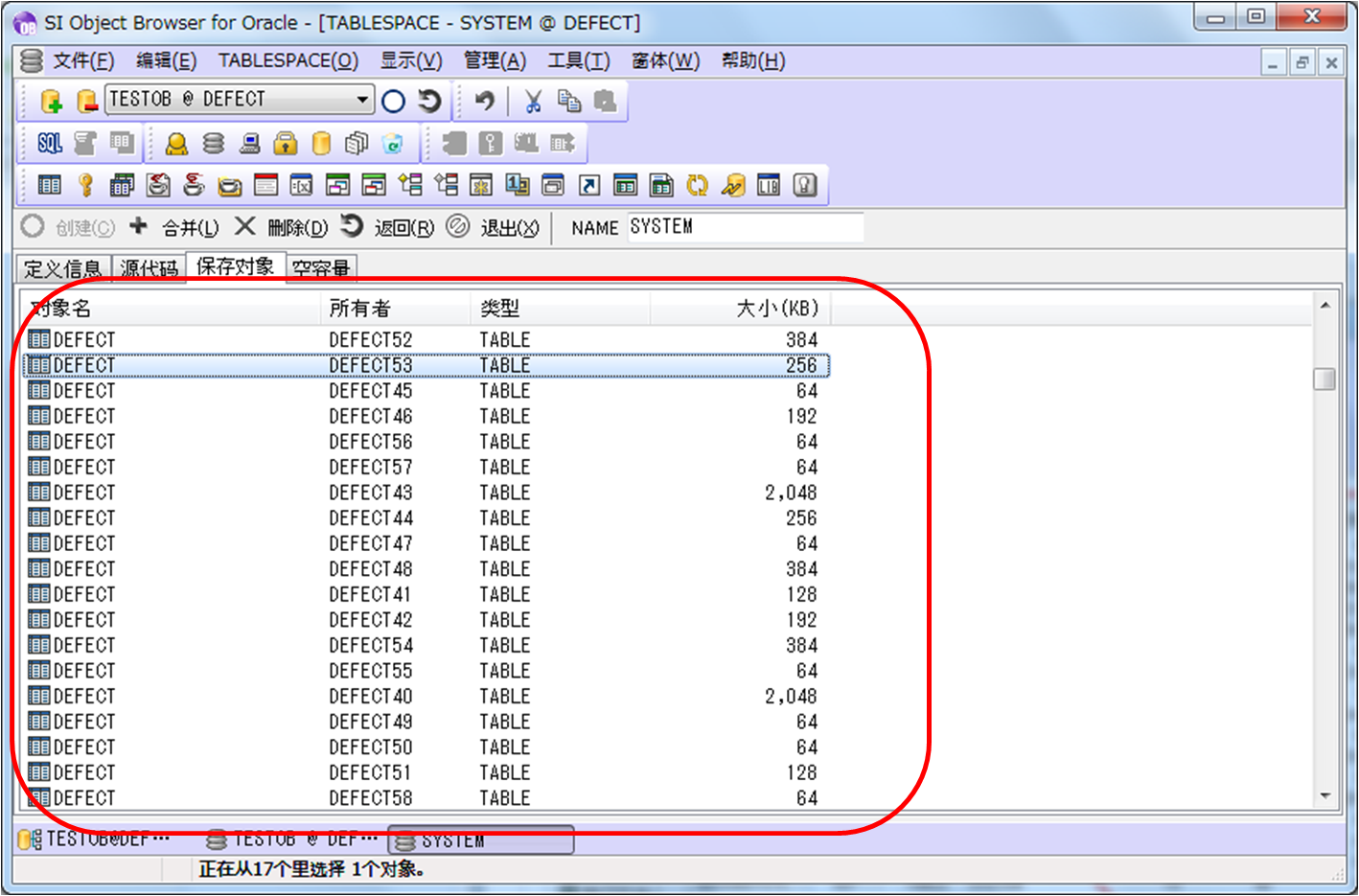This screenshot has width=1359, height=896.
Task: Click the lightbulb icon at toolbar end
Action: pos(805,185)
